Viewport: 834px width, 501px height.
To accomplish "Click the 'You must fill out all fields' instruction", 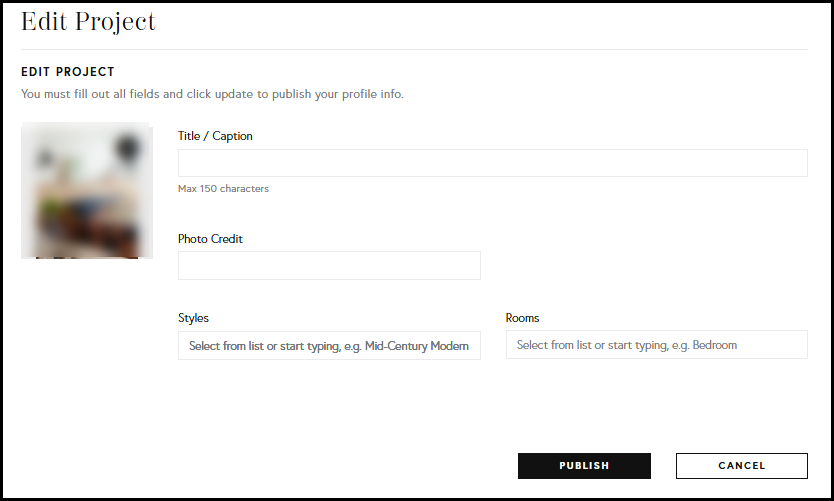I will point(212,94).
